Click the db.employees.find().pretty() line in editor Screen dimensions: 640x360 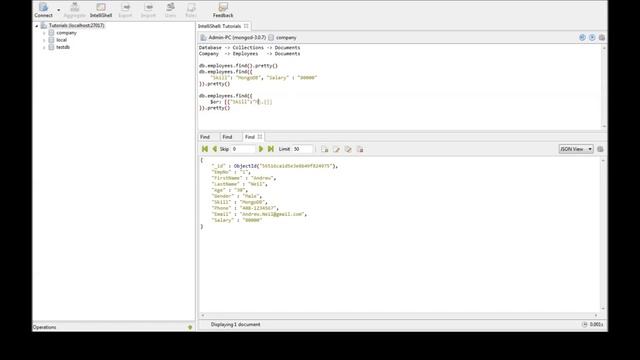pos(238,66)
